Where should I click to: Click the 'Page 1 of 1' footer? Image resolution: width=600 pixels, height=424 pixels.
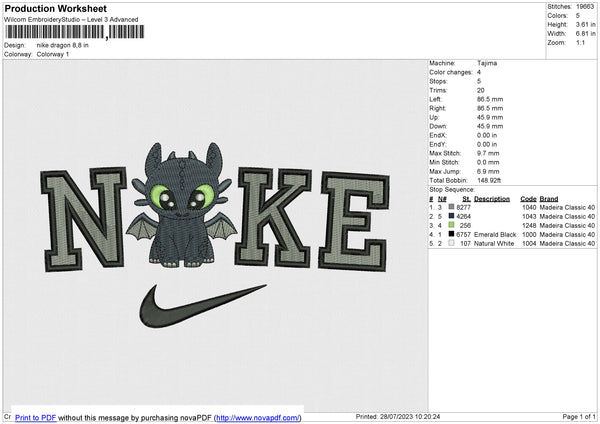(579, 416)
